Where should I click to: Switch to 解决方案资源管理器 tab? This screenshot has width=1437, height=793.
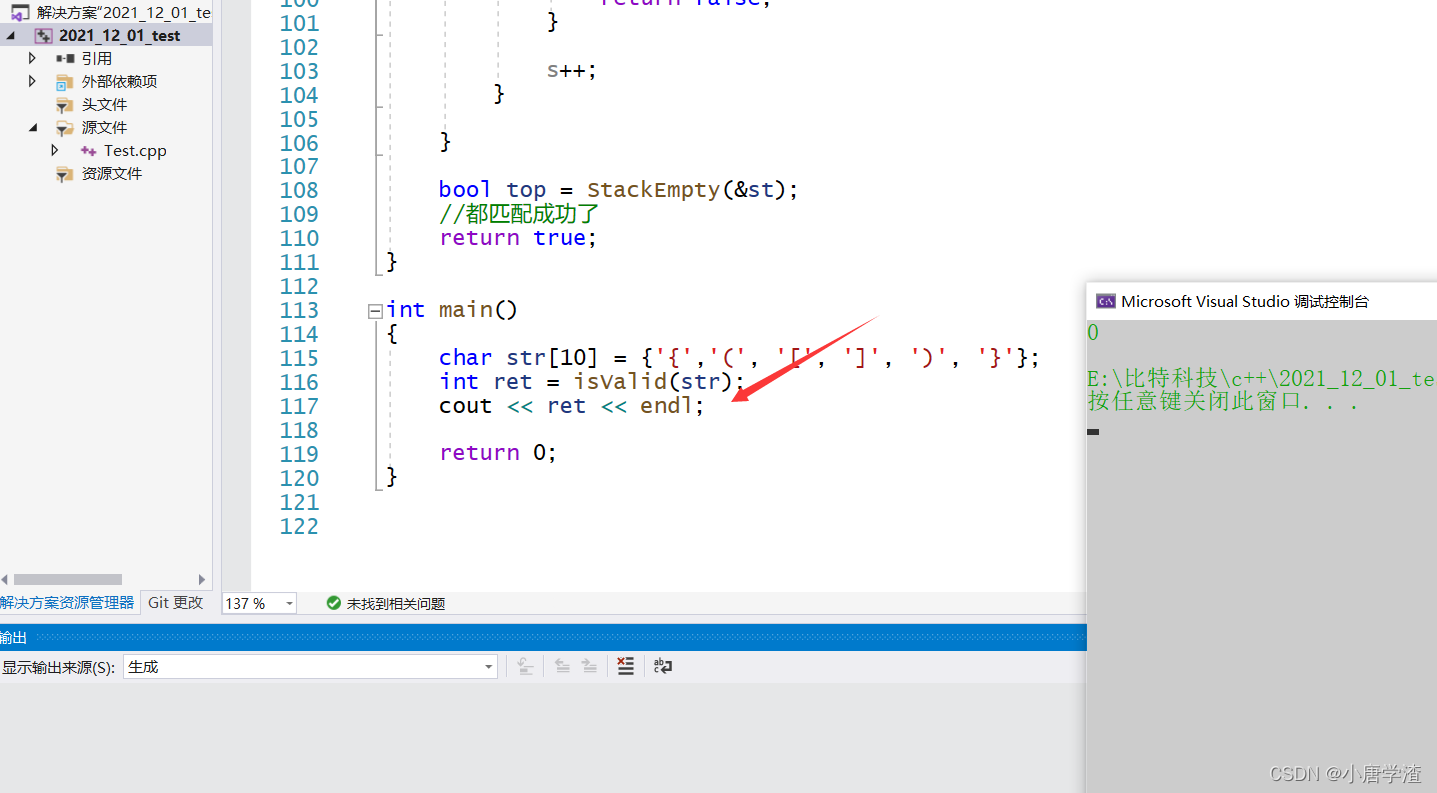click(x=67, y=603)
